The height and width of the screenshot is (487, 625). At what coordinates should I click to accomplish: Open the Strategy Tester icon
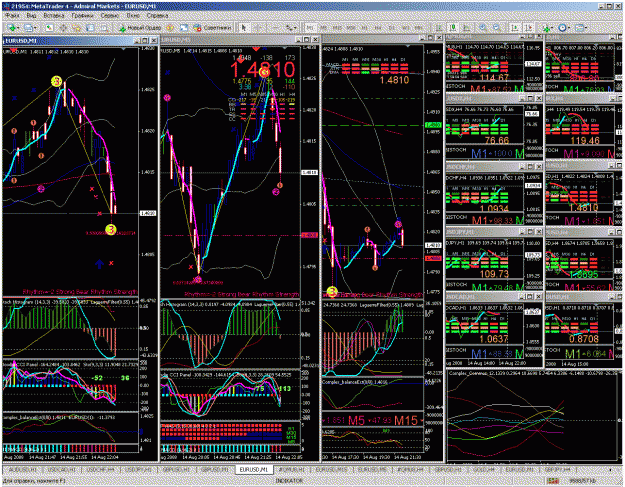point(104,28)
